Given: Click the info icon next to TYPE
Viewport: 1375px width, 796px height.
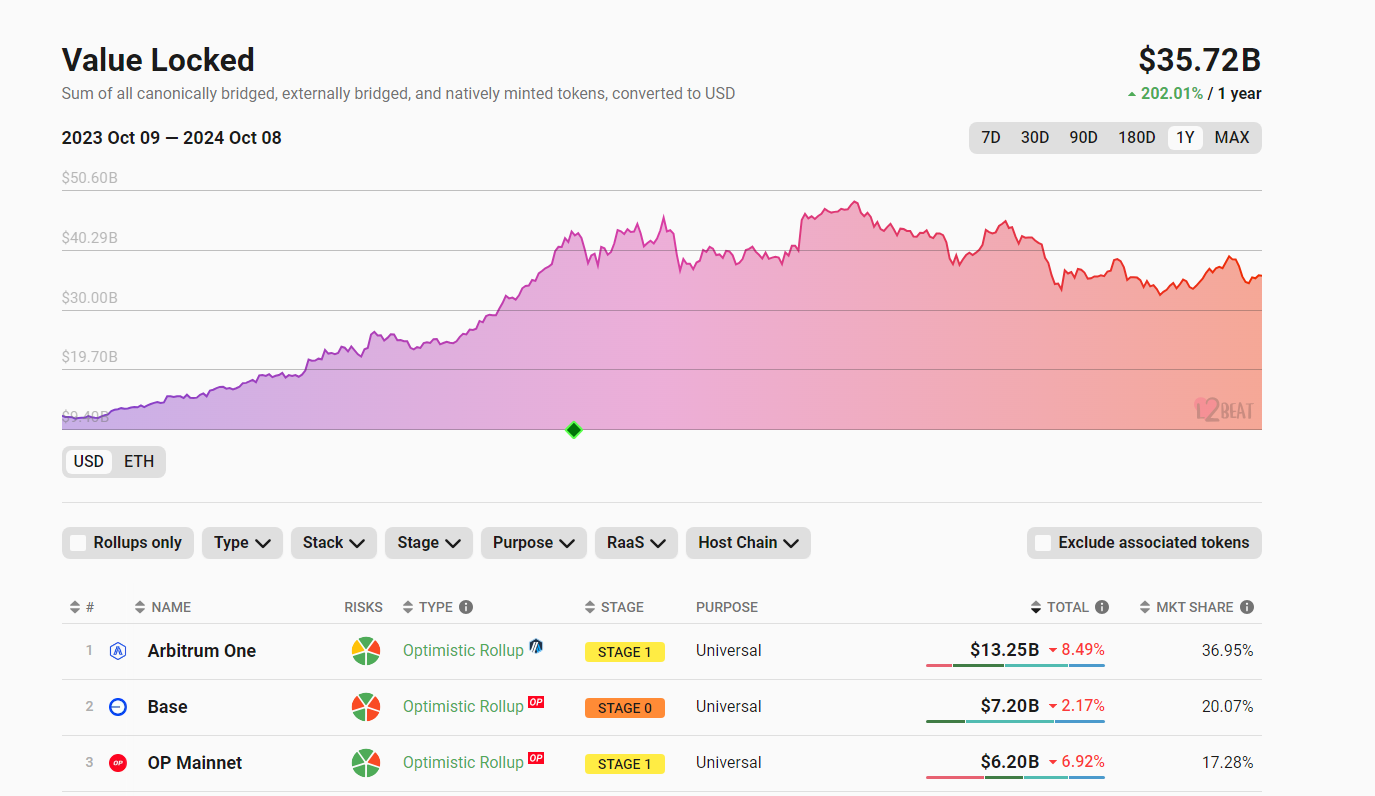Looking at the screenshot, I should (x=466, y=607).
